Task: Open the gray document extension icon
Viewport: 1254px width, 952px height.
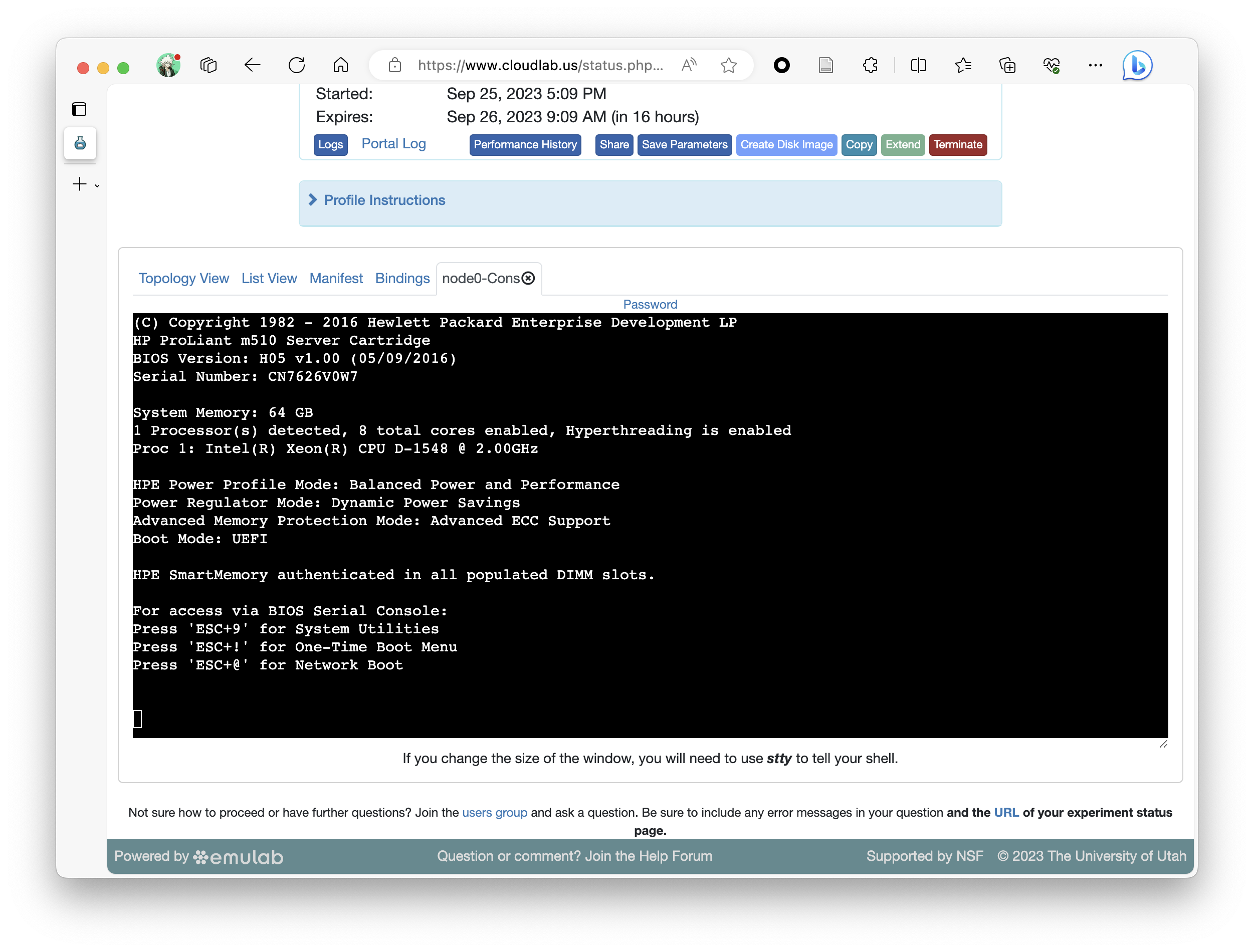Action: coord(826,65)
